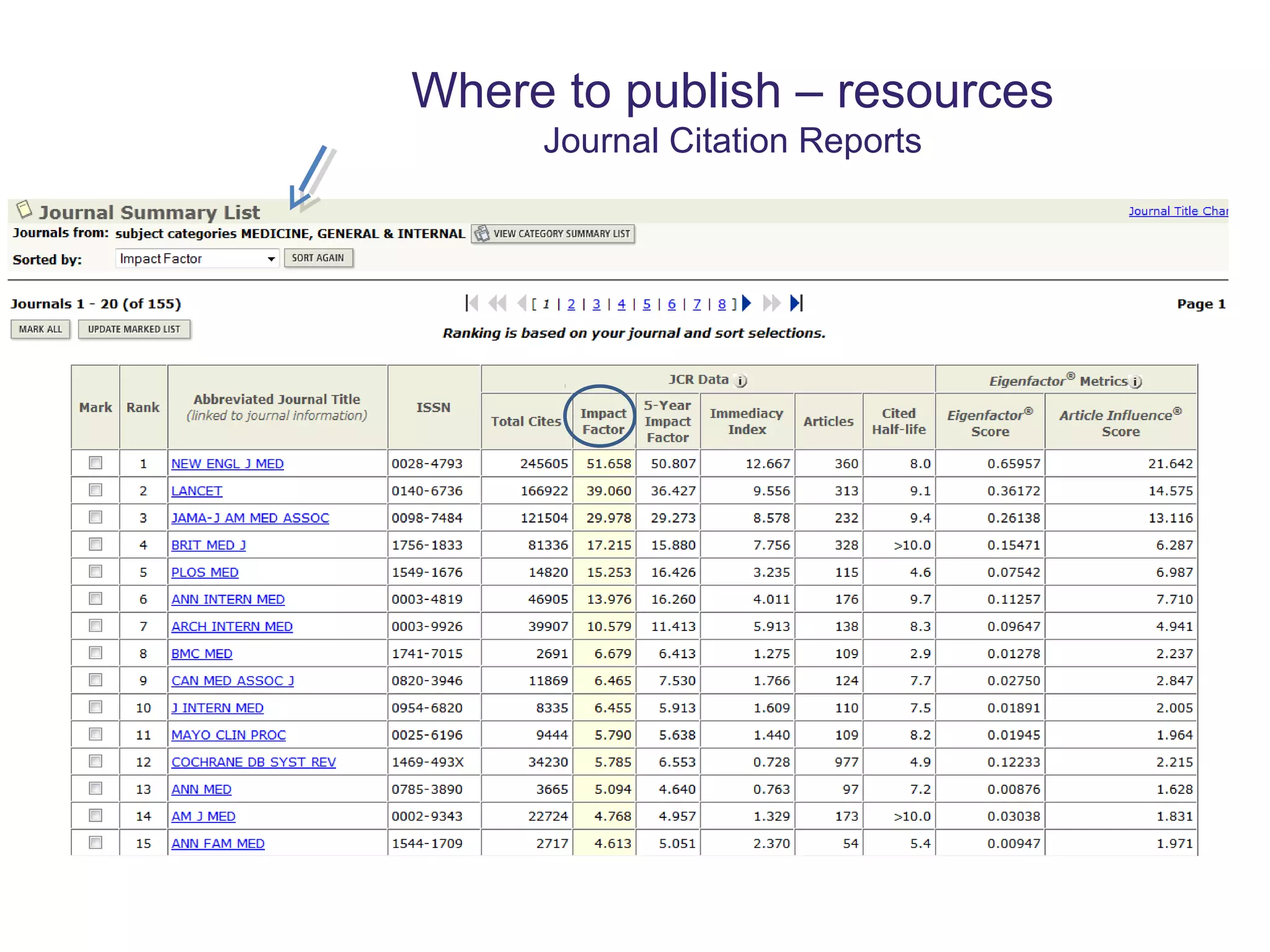Go to page 3 of results
This screenshot has height=952, width=1270.
597,304
